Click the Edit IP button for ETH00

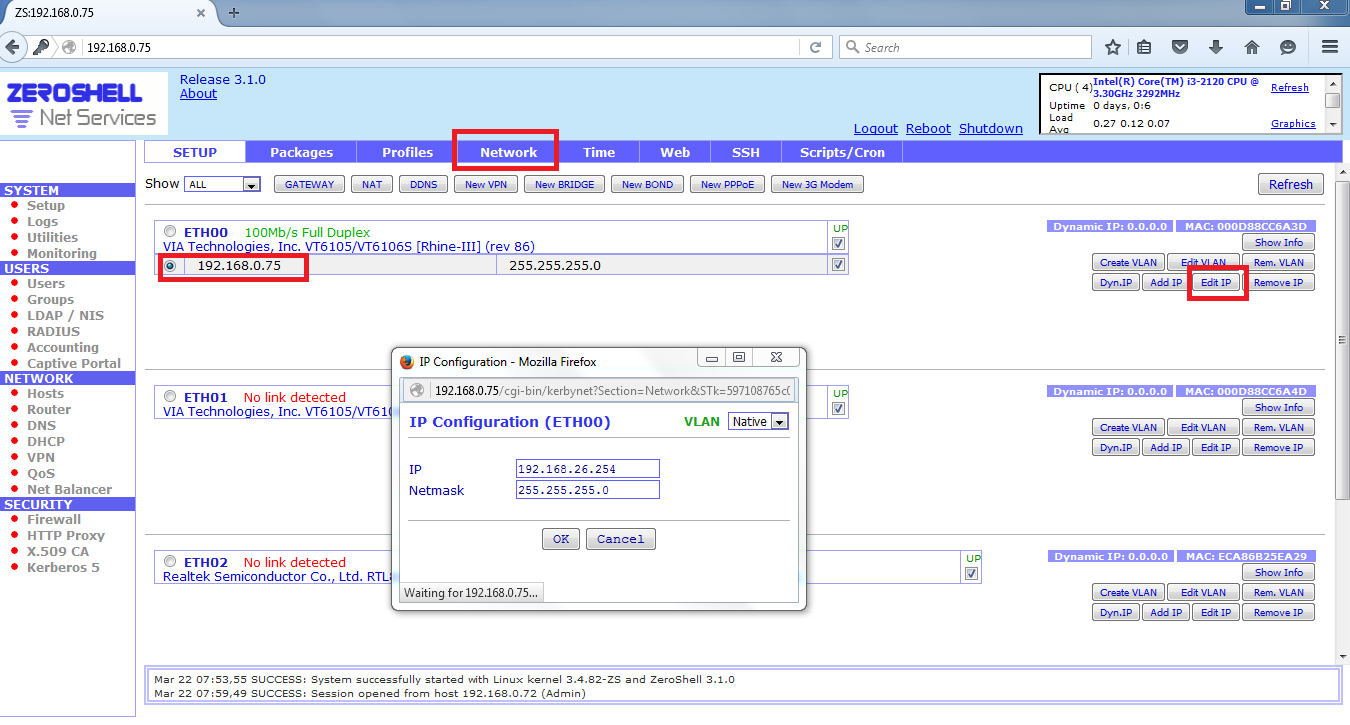click(1216, 282)
